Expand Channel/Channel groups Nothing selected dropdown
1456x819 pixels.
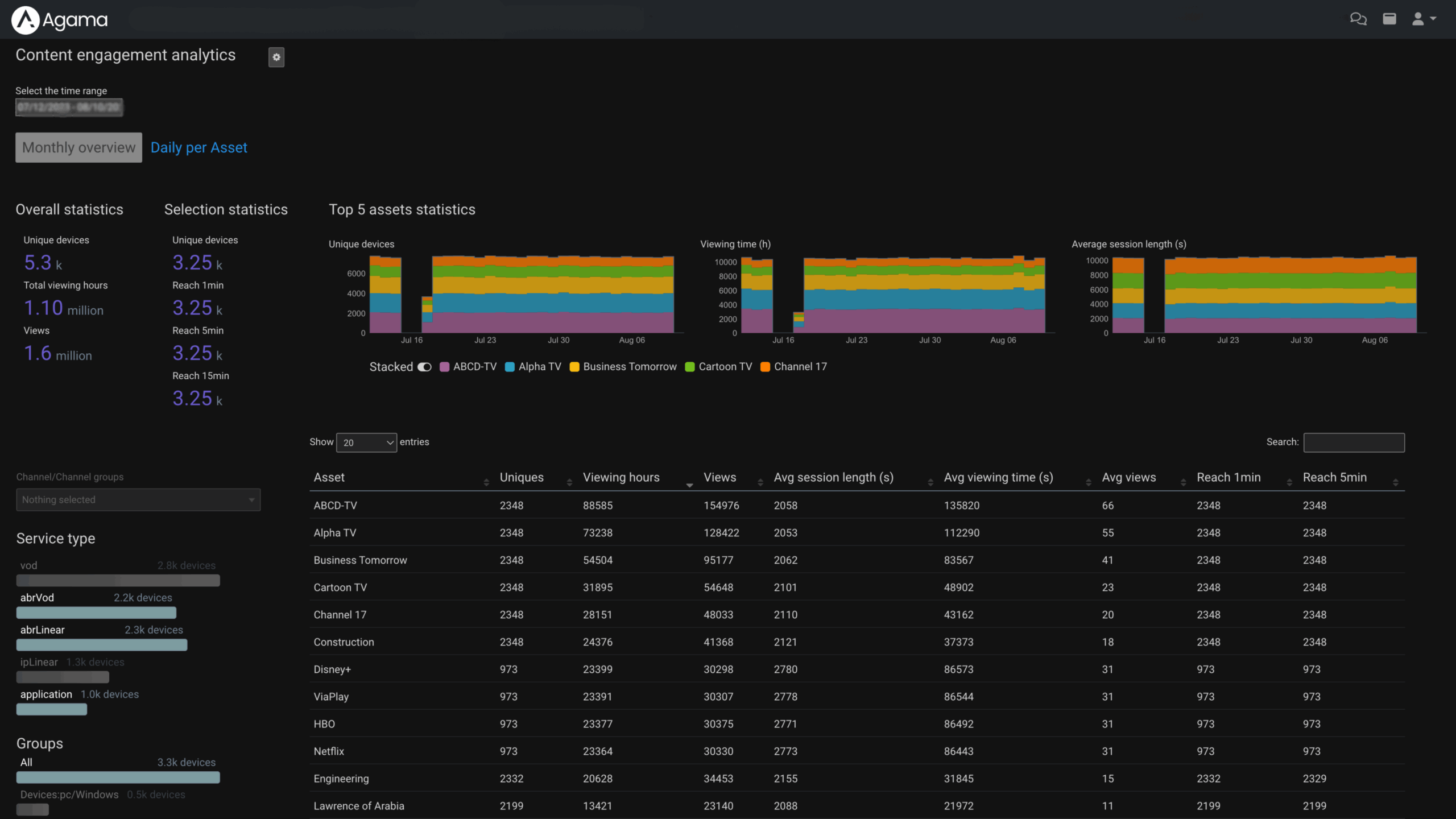coord(138,499)
